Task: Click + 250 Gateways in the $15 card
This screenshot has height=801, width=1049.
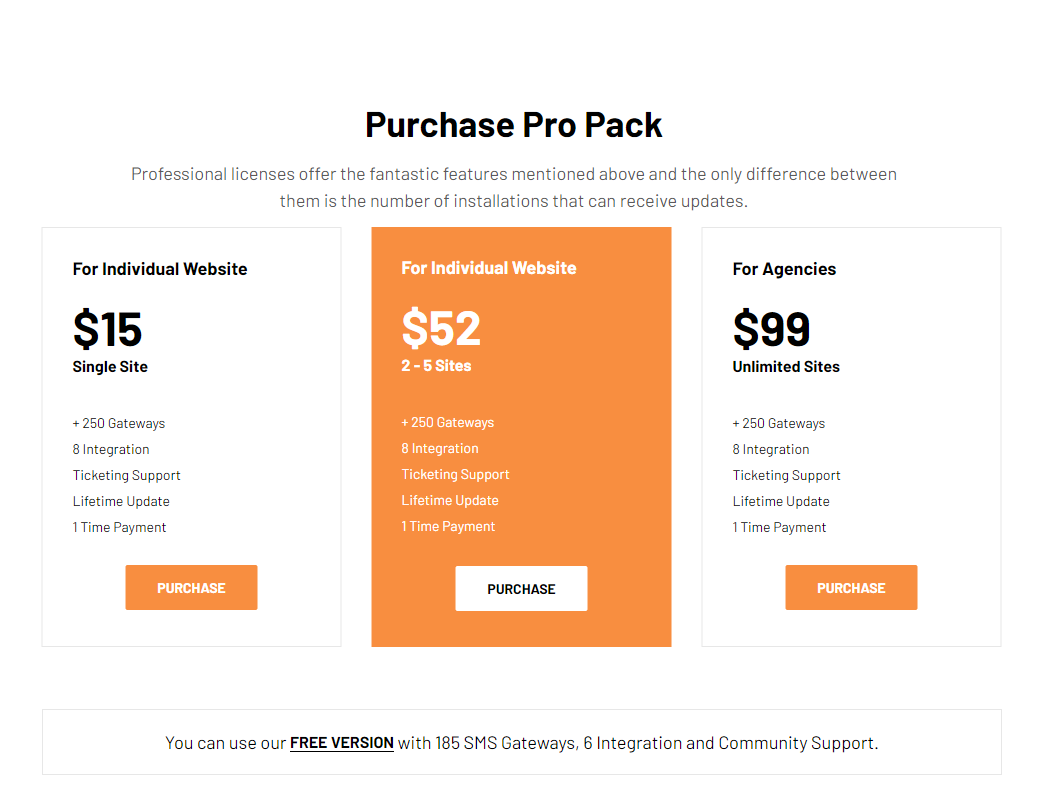Action: tap(119, 424)
